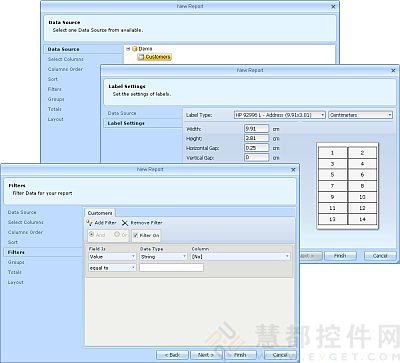This screenshot has width=400, height=363.
Task: Click the 'Add Filter' text label
Action: point(105,223)
